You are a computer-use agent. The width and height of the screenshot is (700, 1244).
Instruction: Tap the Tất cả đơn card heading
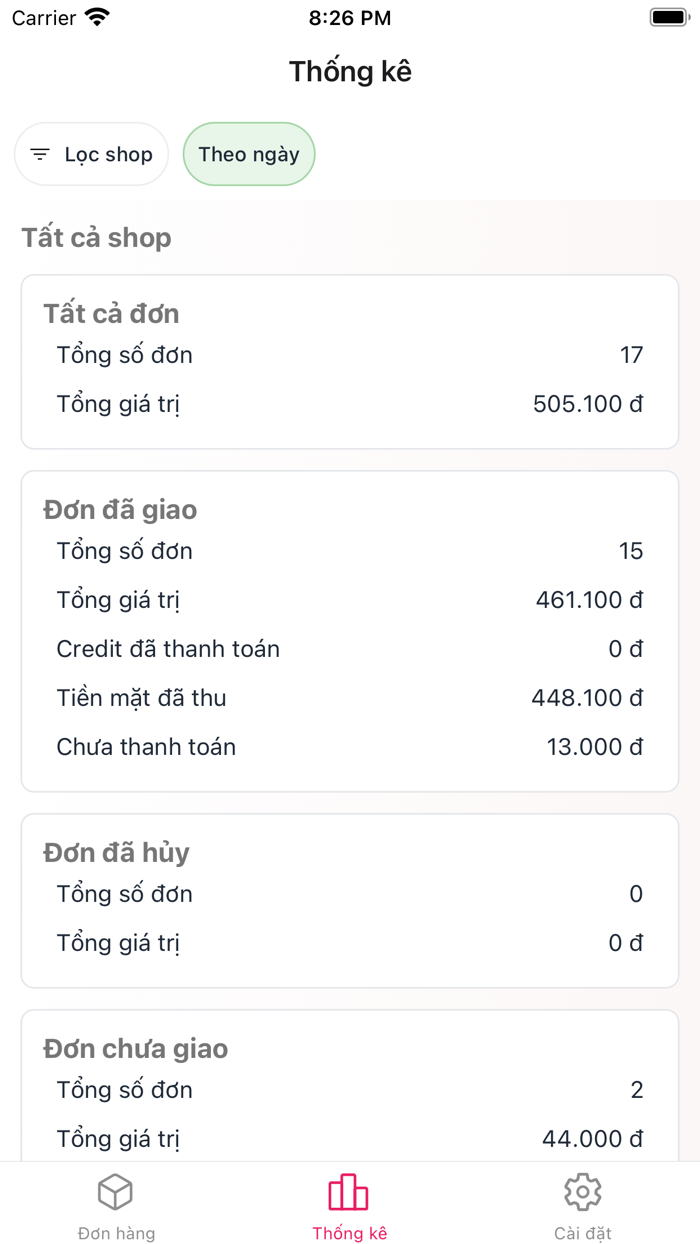point(111,314)
